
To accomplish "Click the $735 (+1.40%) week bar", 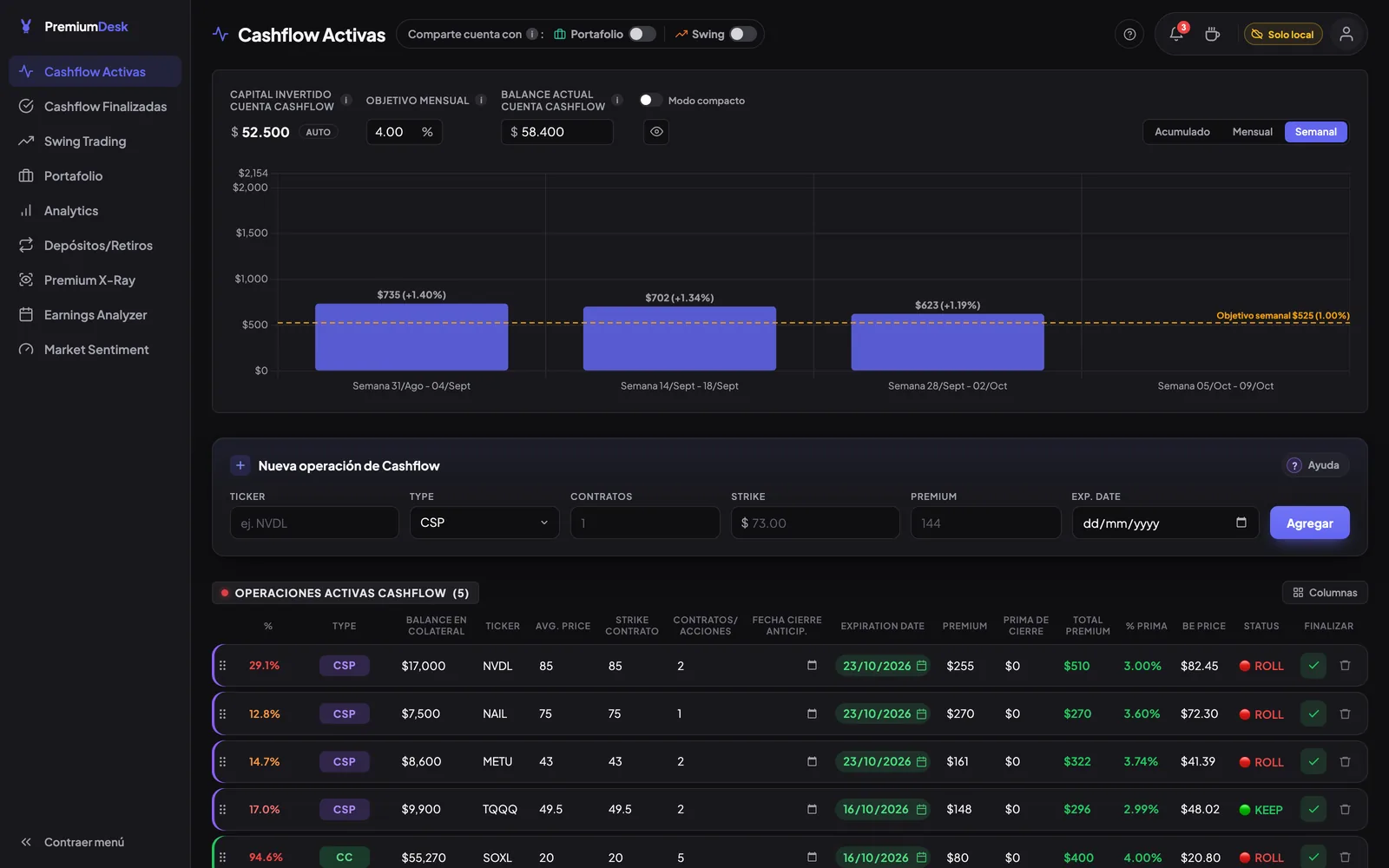I will point(411,337).
